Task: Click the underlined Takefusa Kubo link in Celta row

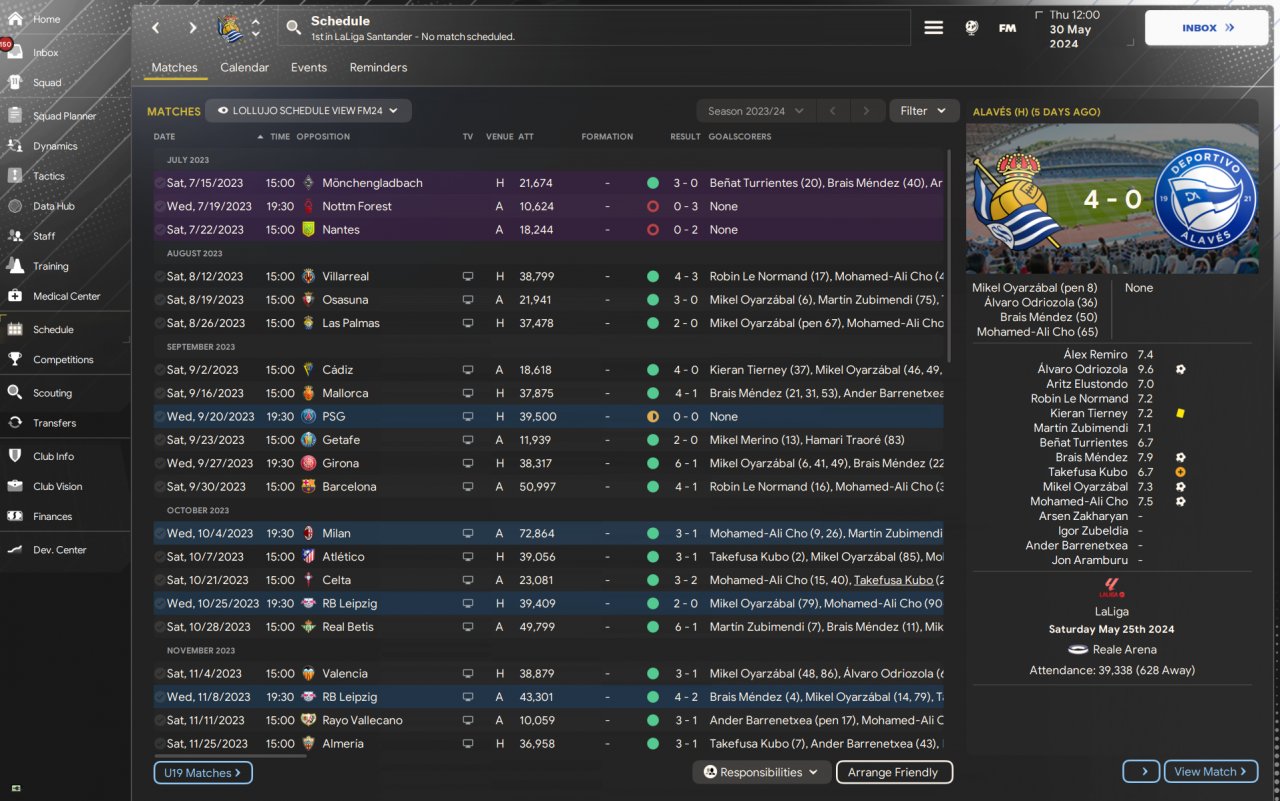Action: tap(893, 580)
